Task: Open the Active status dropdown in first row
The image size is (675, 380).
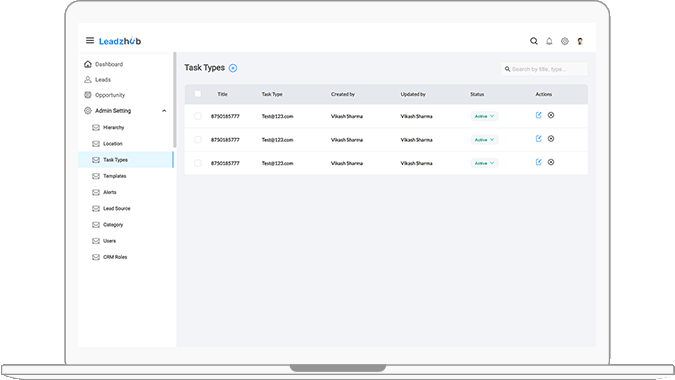Action: (484, 116)
